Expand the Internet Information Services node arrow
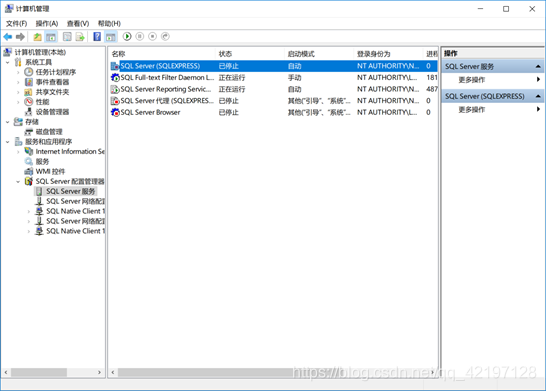546x391 pixels. coord(18,152)
